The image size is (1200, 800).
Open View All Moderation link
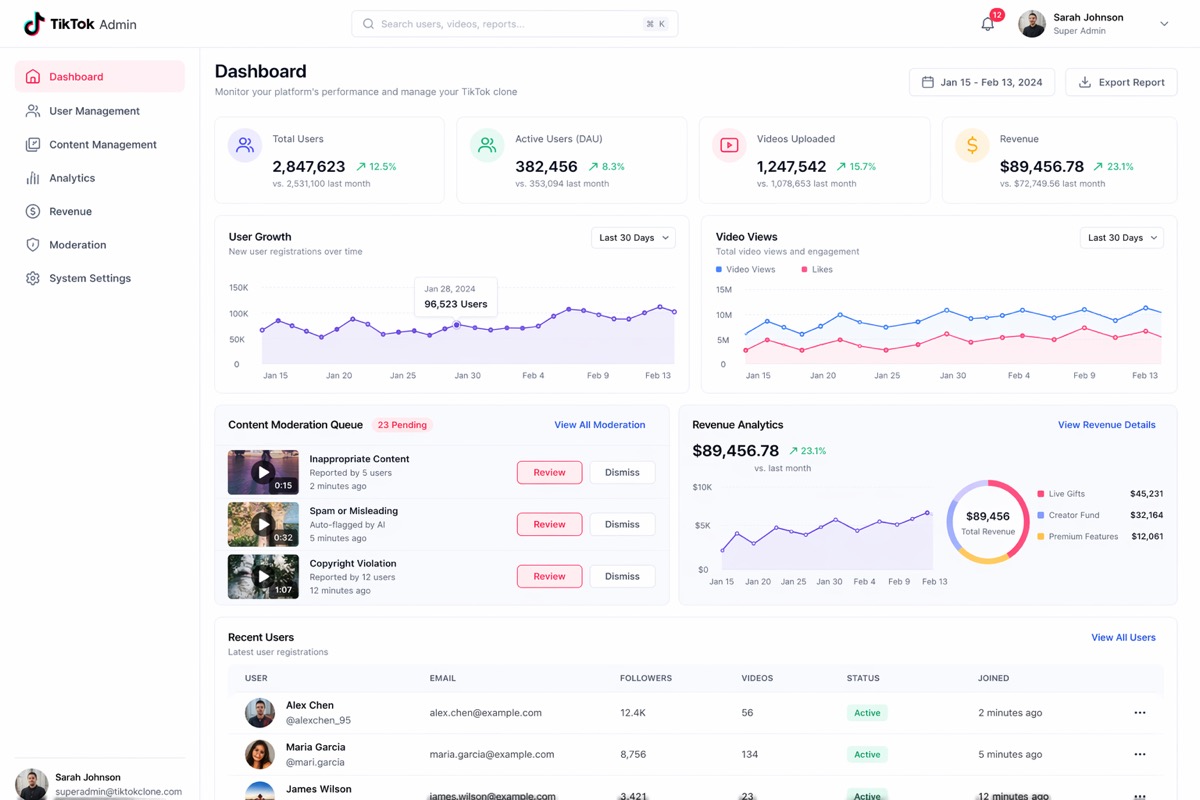(x=600, y=425)
